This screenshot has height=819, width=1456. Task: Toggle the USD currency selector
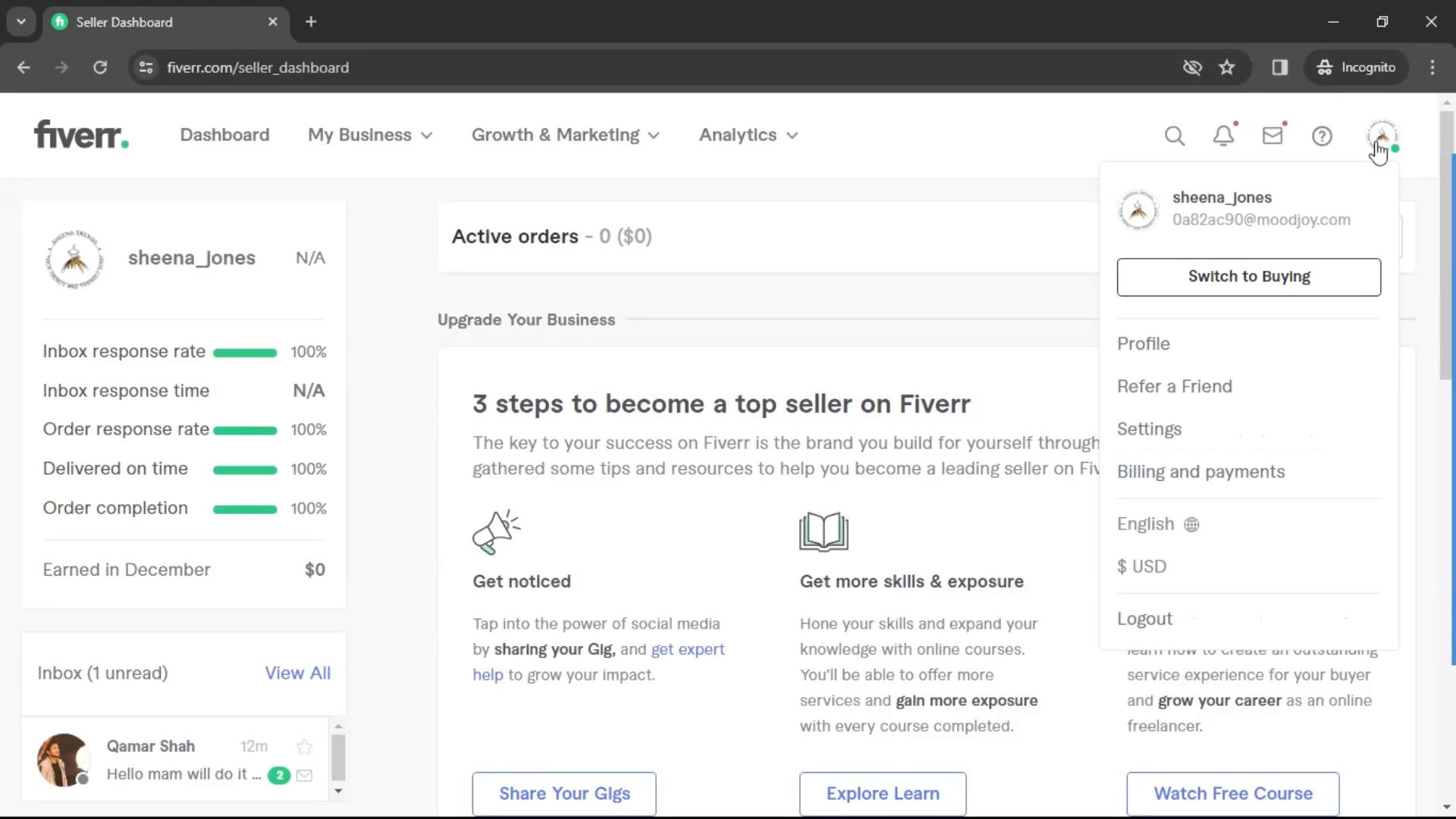click(x=1142, y=565)
